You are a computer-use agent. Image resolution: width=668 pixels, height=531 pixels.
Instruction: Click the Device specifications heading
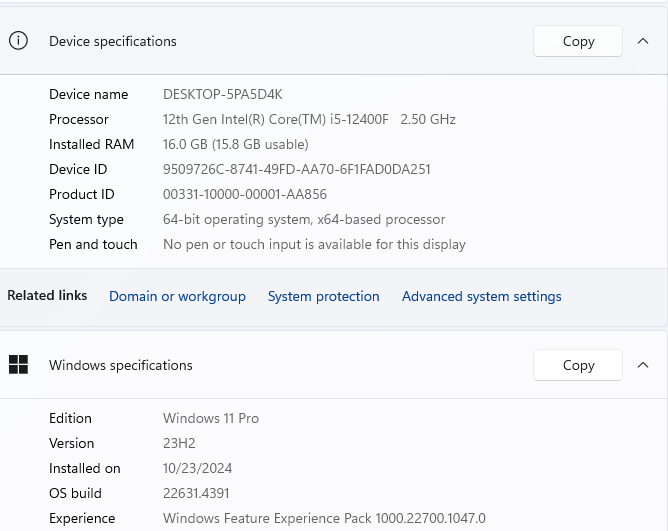click(x=112, y=41)
